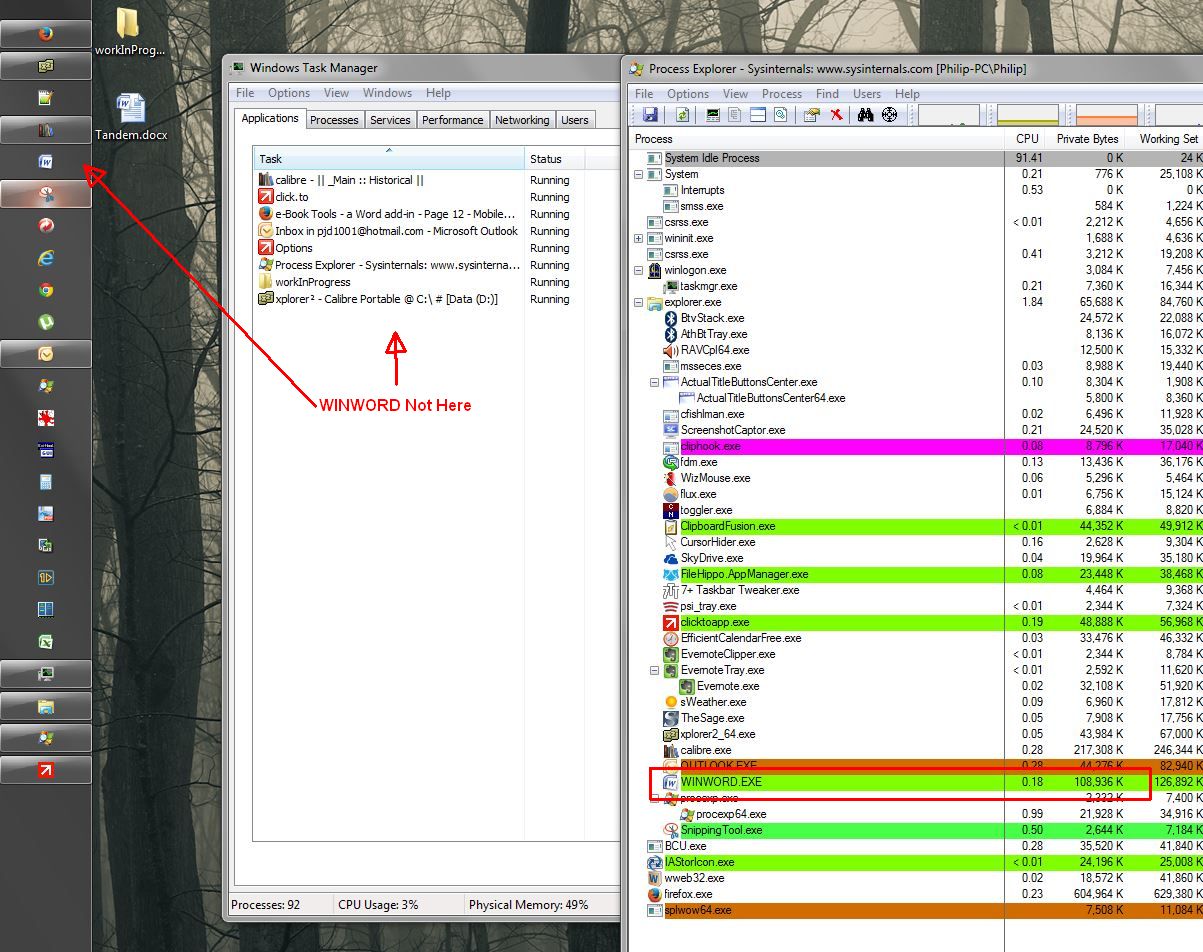Click the binoculars Find icon
This screenshot has width=1203, height=952.
tap(865, 115)
